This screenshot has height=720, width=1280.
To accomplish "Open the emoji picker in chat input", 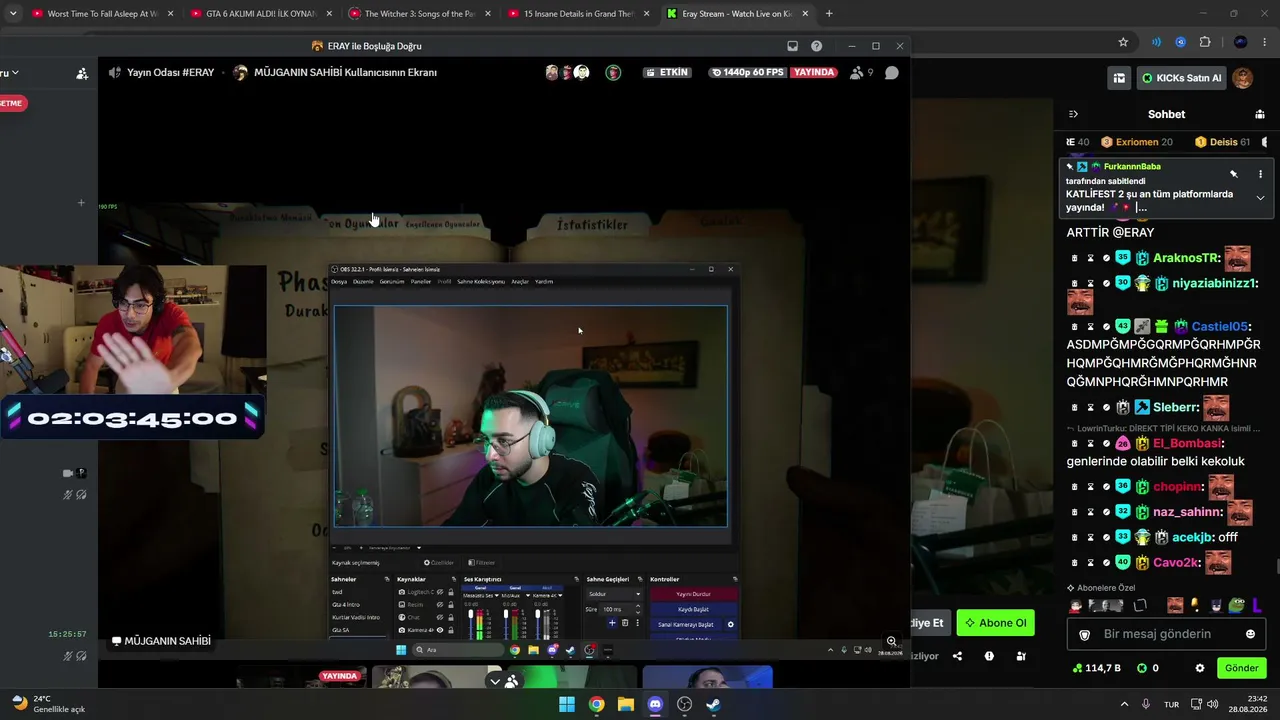I will (1250, 634).
